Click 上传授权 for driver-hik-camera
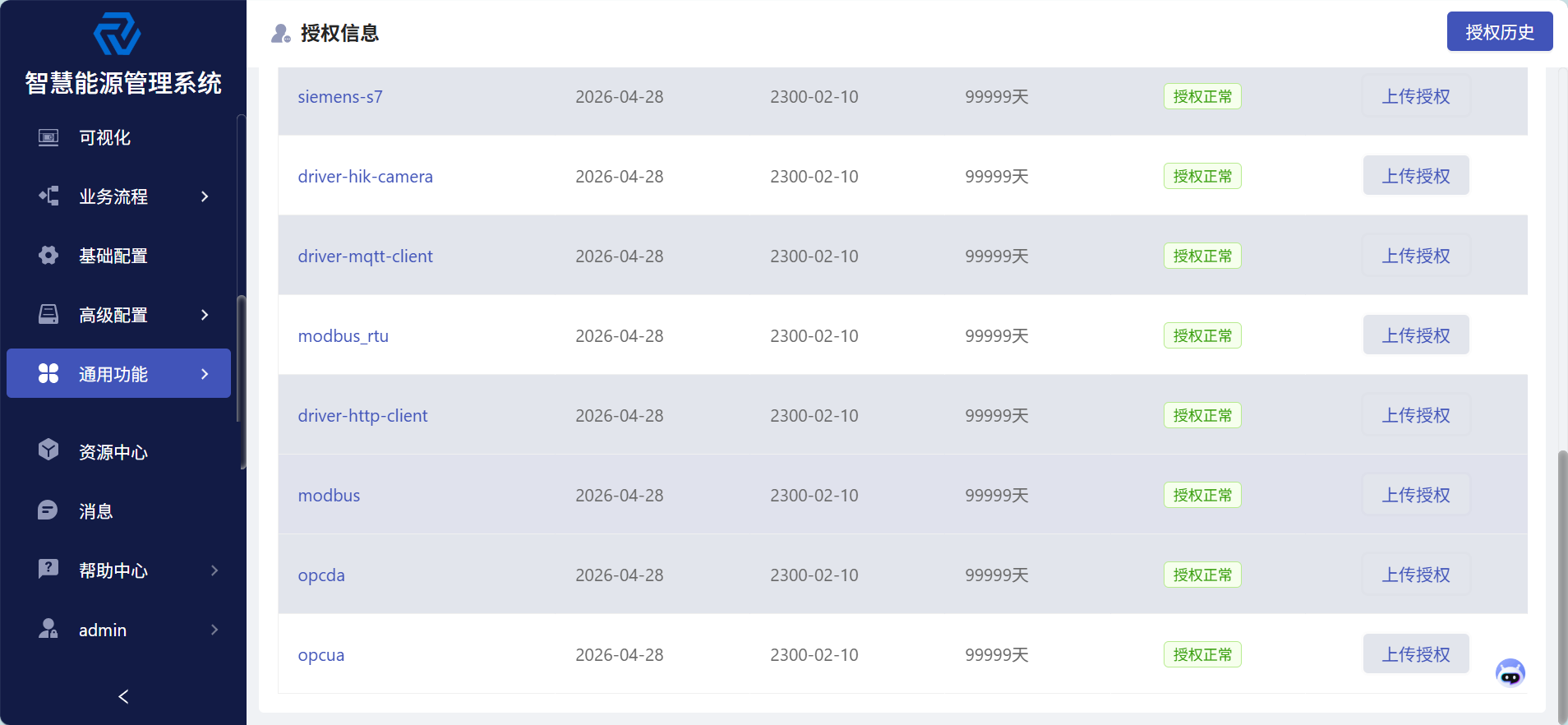This screenshot has height=725, width=1568. click(x=1416, y=176)
